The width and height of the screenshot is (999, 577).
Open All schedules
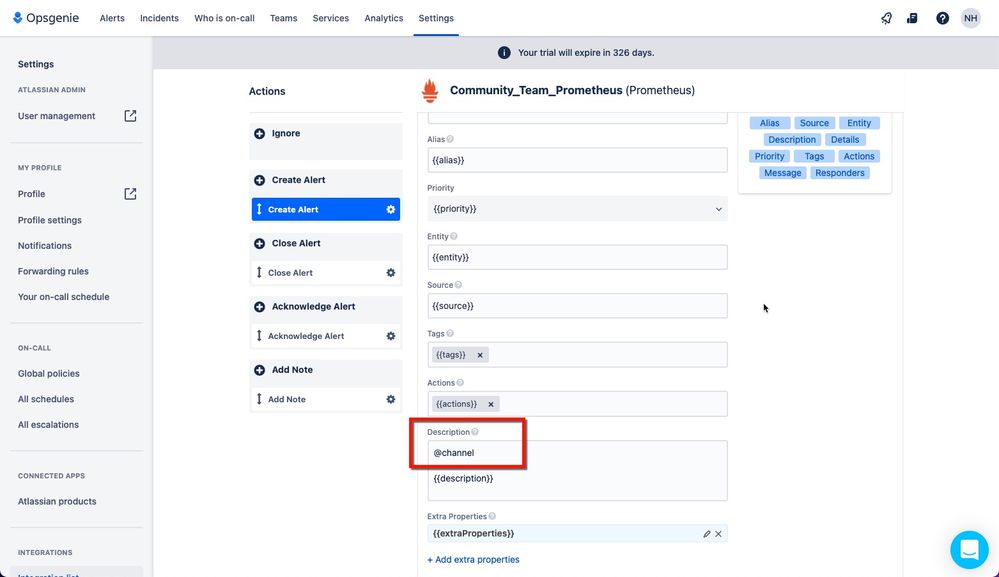(x=46, y=399)
